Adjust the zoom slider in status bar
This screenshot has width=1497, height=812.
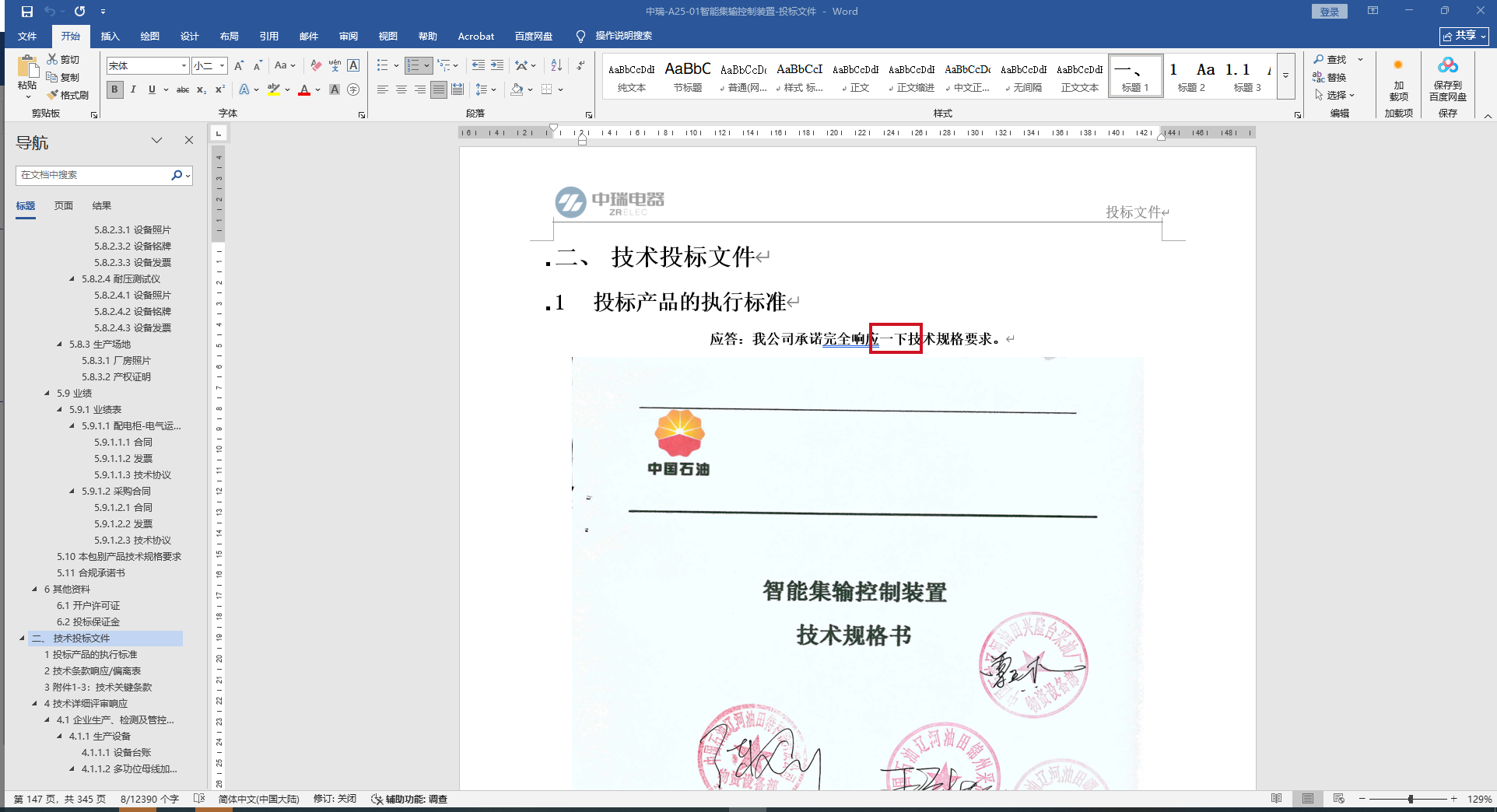[x=1410, y=799]
